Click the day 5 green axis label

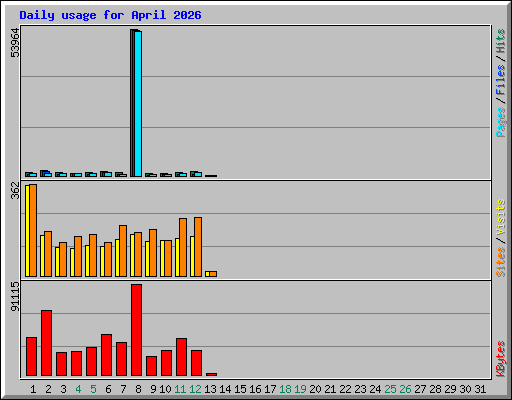coord(93,389)
